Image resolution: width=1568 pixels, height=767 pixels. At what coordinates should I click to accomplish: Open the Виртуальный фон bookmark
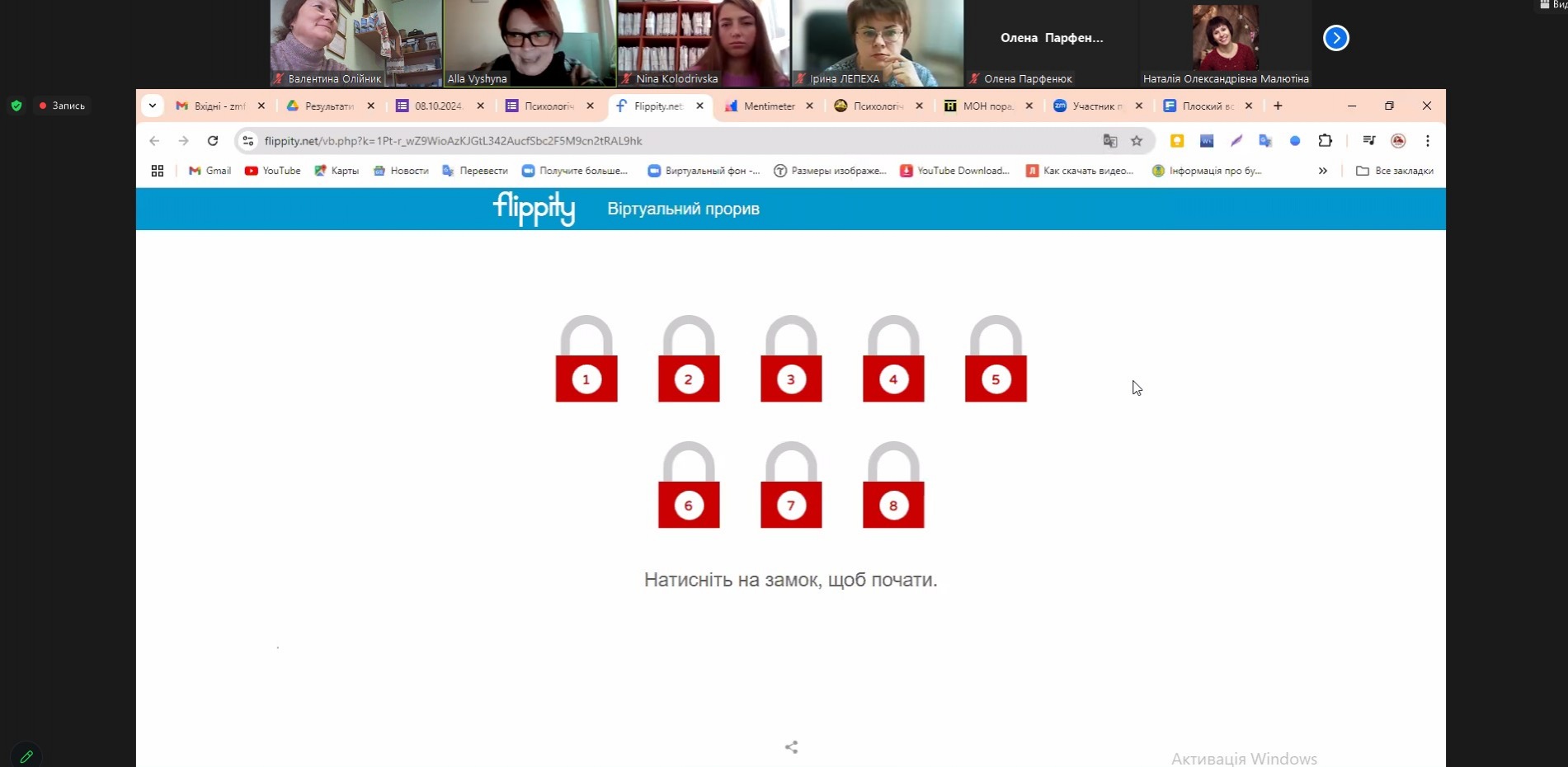tap(704, 171)
